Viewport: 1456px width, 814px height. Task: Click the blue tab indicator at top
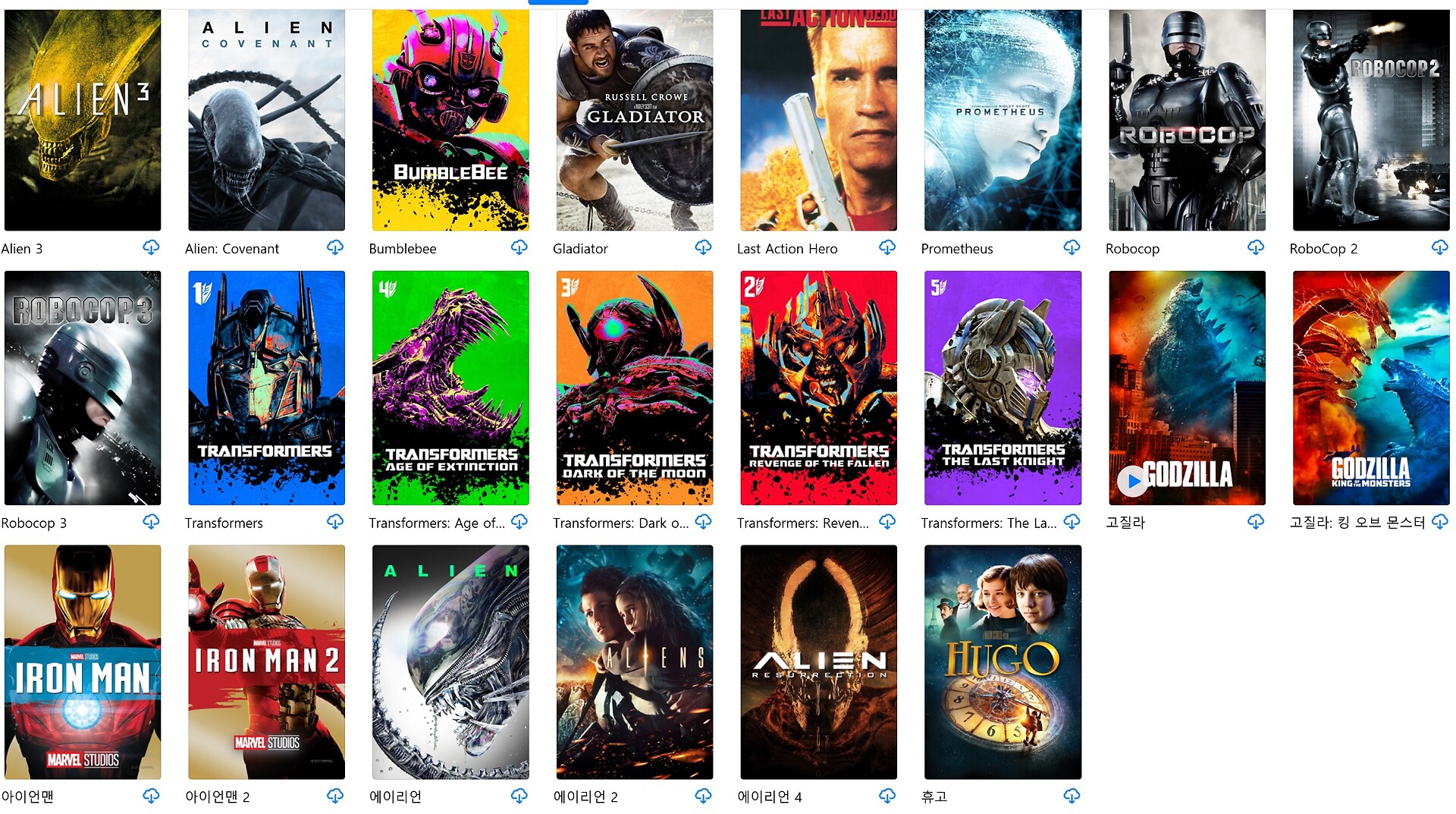click(x=558, y=2)
